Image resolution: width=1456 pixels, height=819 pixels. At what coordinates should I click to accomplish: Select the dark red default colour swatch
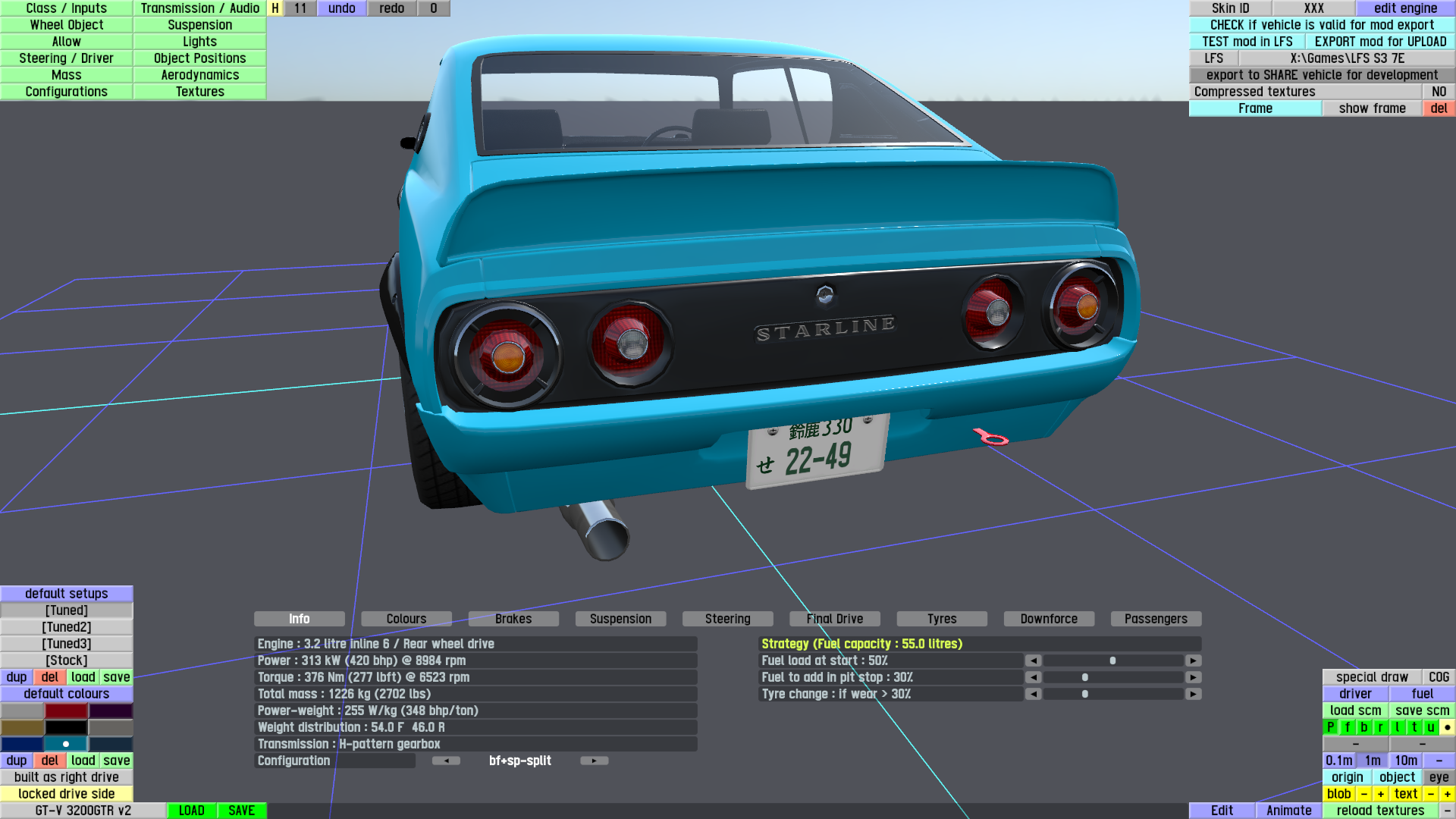(x=67, y=711)
